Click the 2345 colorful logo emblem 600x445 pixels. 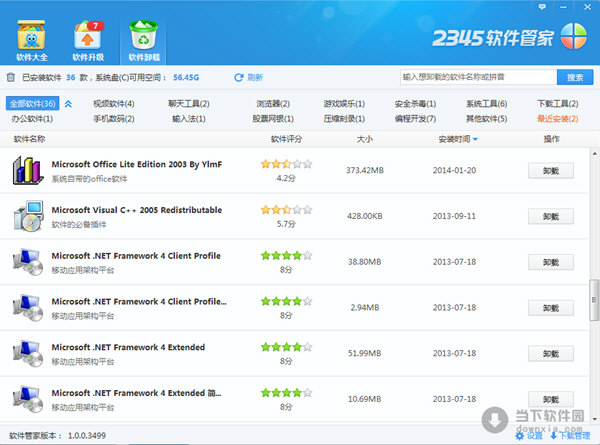(573, 36)
